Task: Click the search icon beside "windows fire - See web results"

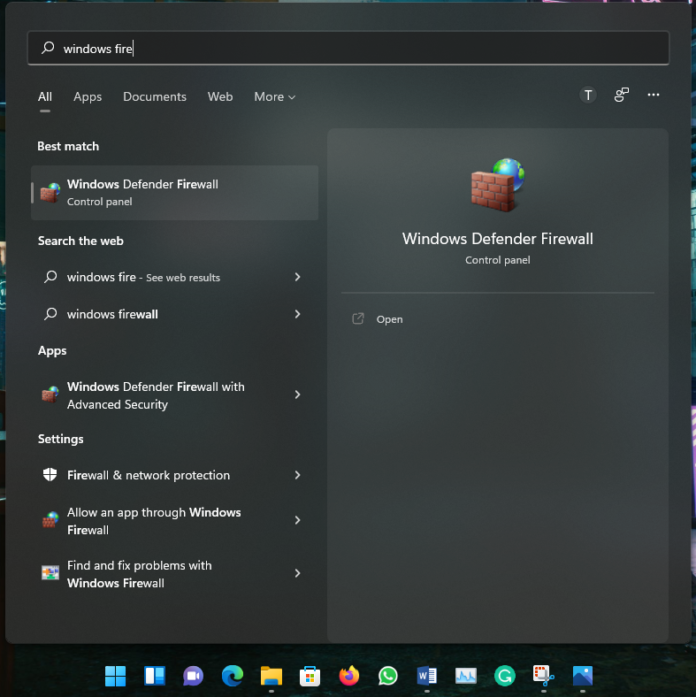Action: tap(50, 277)
